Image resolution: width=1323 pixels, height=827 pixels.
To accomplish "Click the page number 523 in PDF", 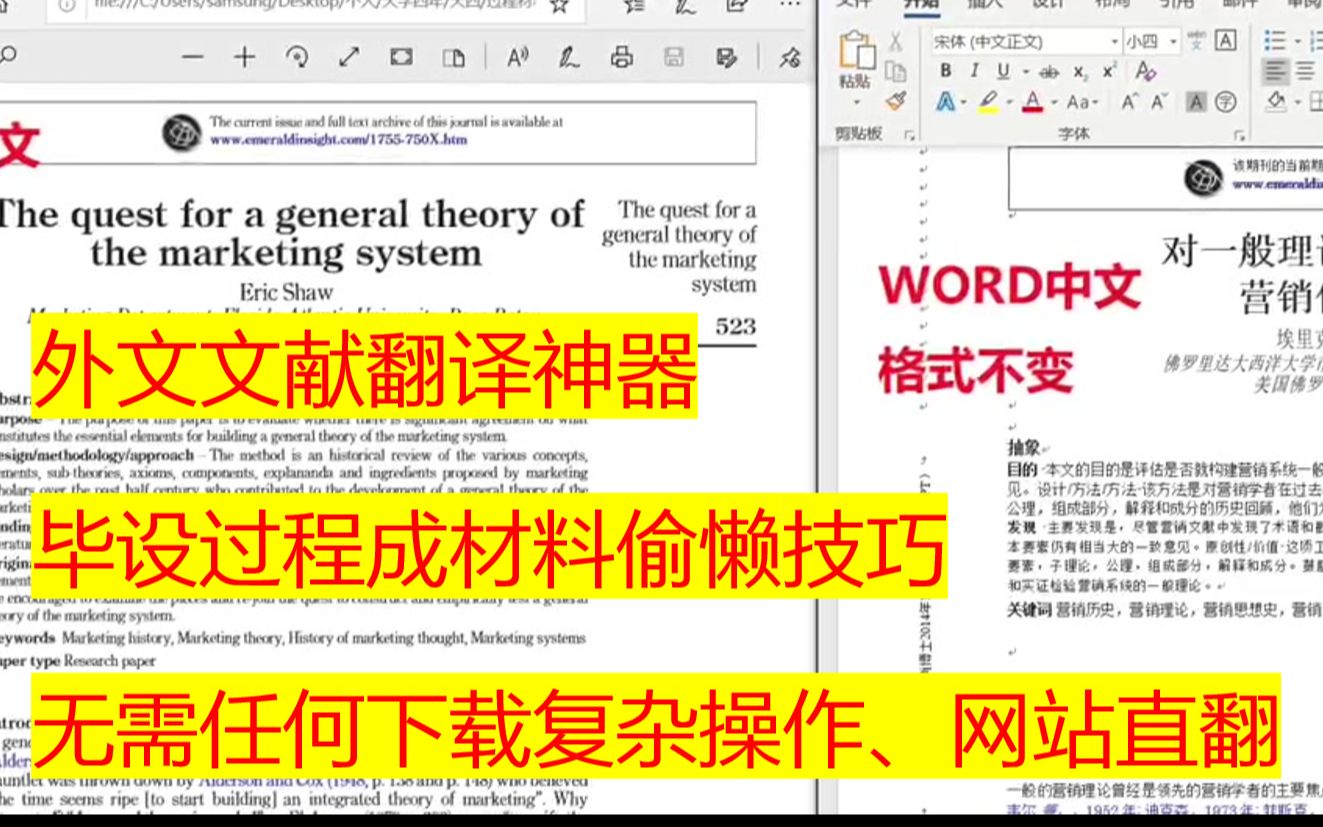I will [x=736, y=326].
